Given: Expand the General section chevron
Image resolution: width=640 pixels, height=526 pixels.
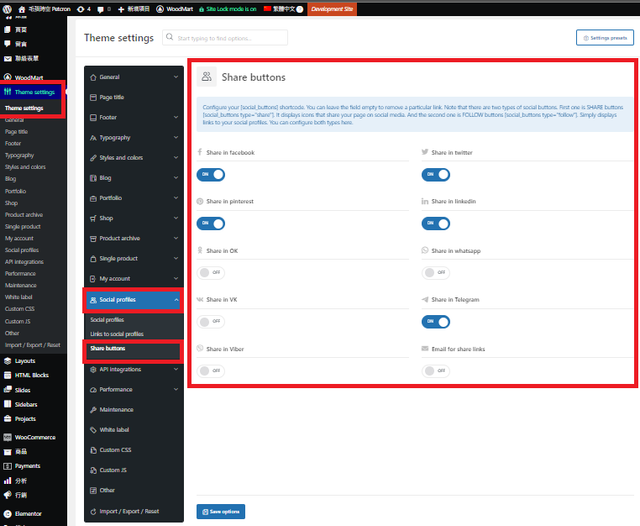Looking at the screenshot, I should click(x=176, y=77).
